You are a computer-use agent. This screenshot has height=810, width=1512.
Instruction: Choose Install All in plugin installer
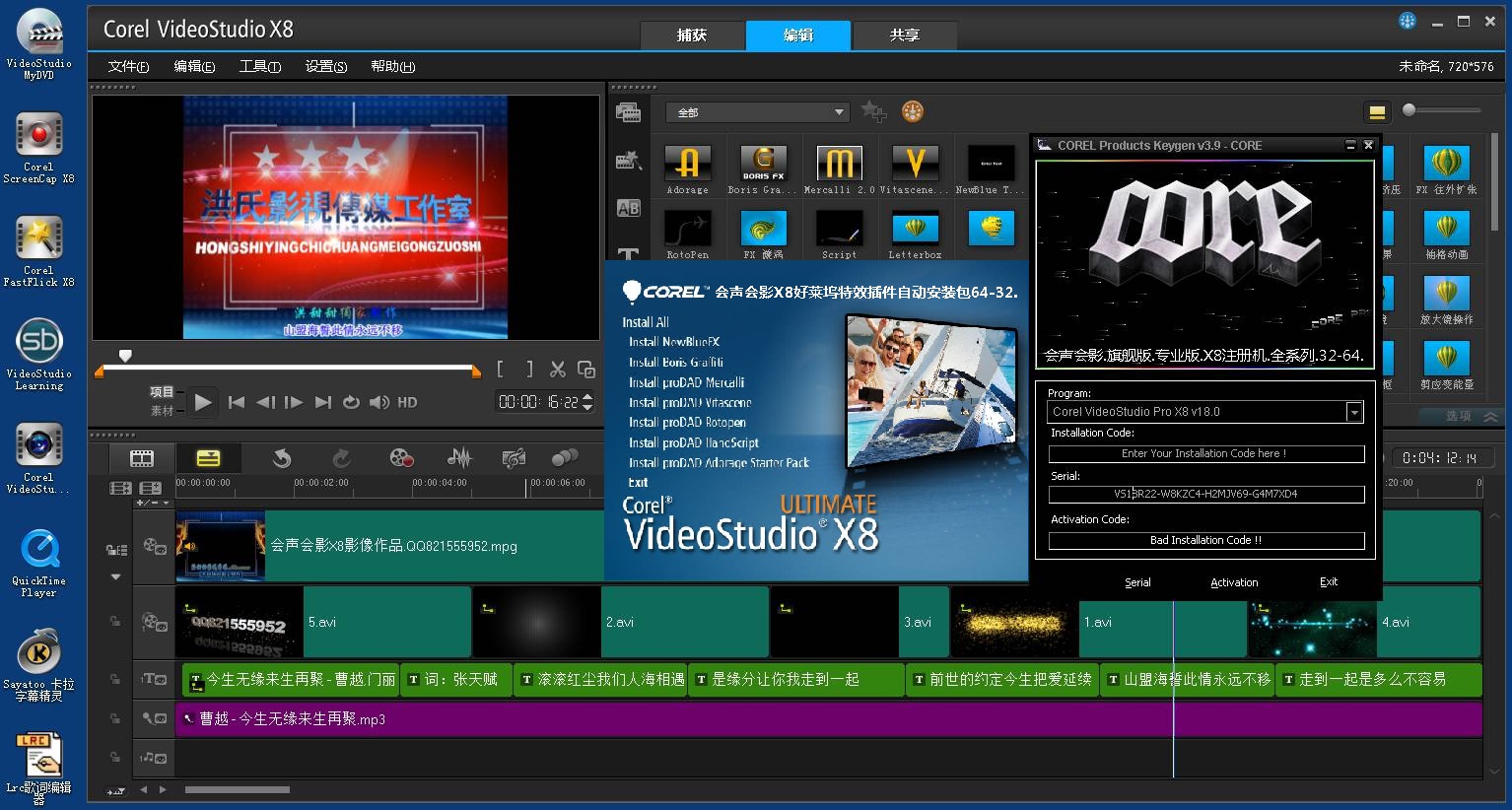(x=646, y=322)
